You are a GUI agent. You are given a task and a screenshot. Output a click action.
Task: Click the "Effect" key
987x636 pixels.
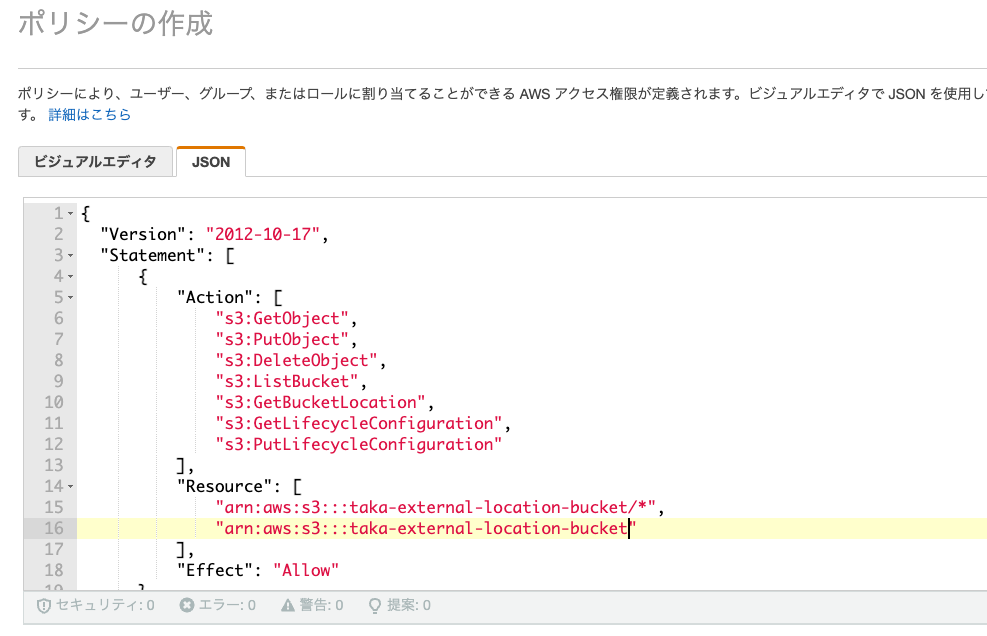point(215,571)
